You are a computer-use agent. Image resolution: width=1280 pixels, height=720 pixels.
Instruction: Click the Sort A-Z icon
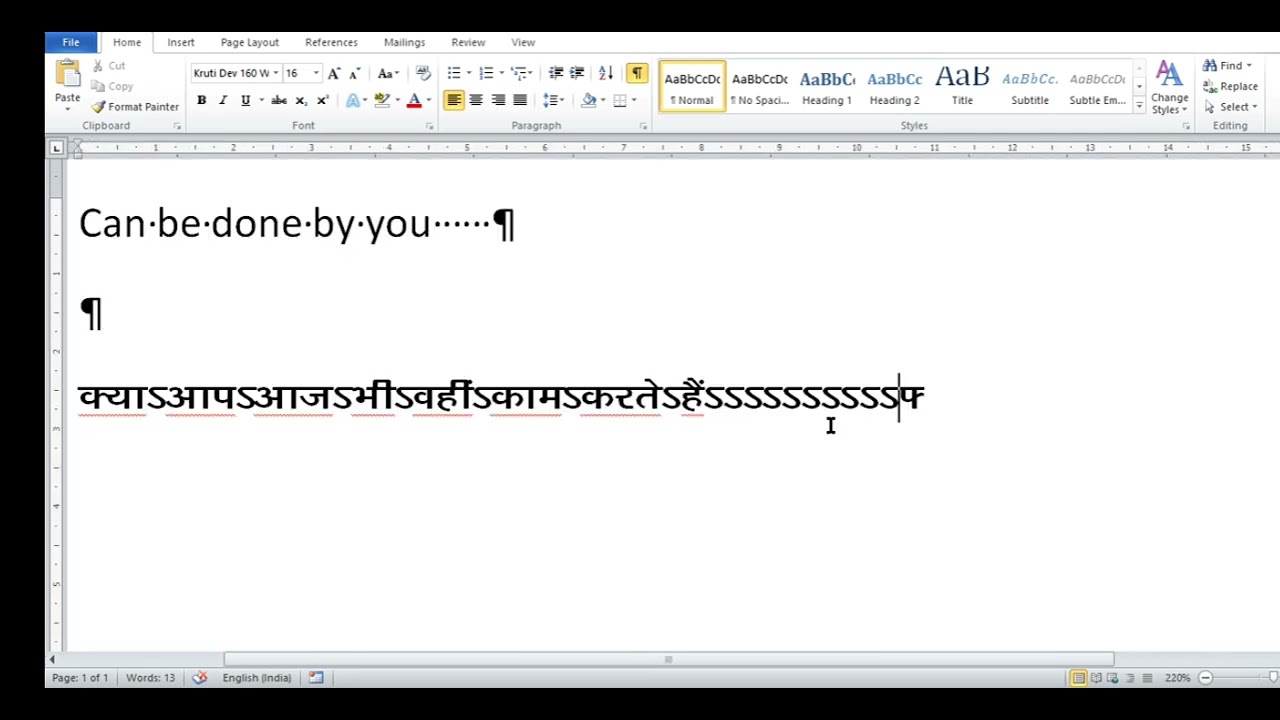pos(606,73)
